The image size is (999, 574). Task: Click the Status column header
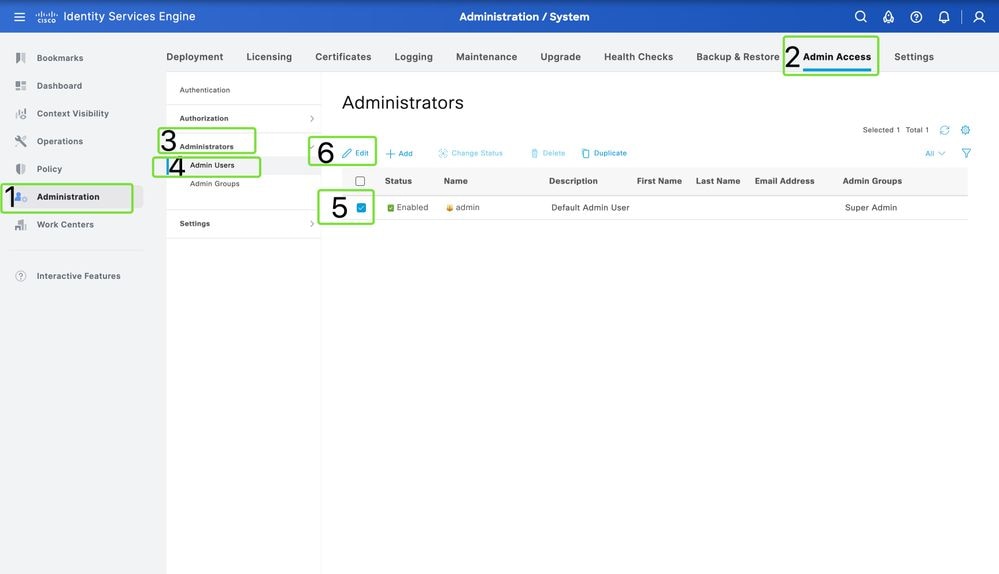398,181
